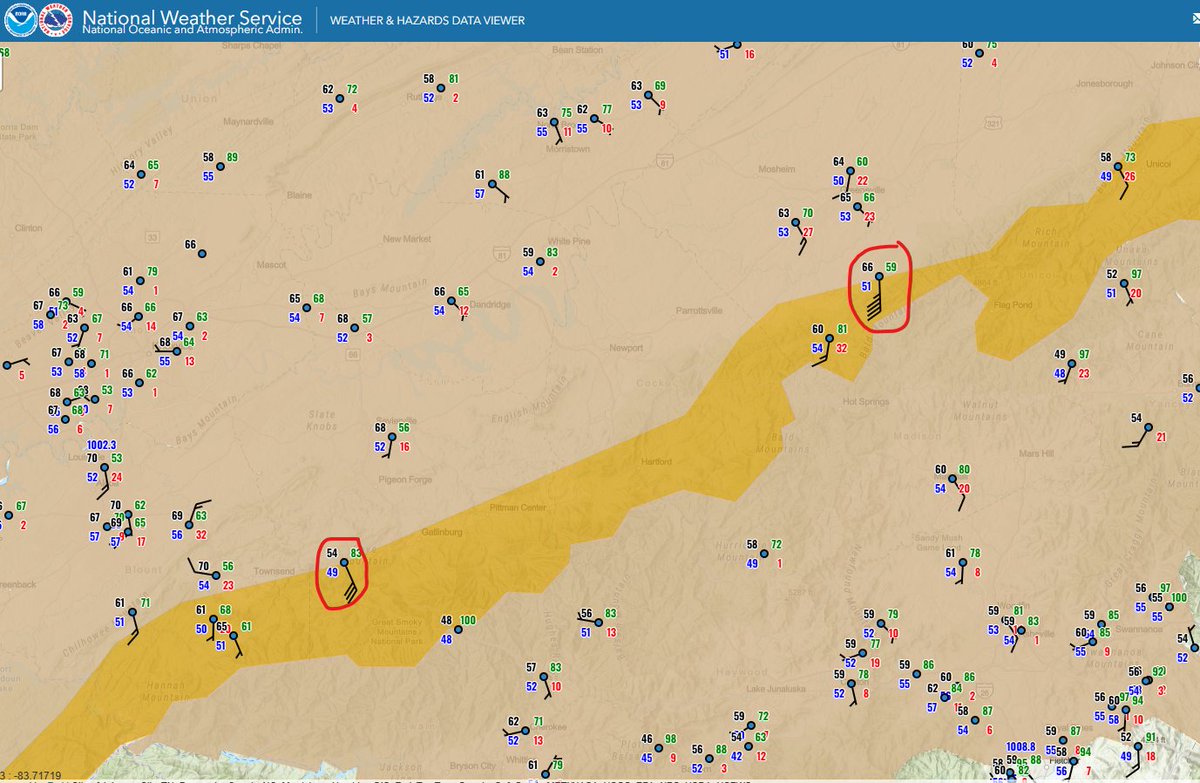Select station marker reading 68/57 with wind 3
Viewport: 1200px width, 783px height.
(x=355, y=328)
